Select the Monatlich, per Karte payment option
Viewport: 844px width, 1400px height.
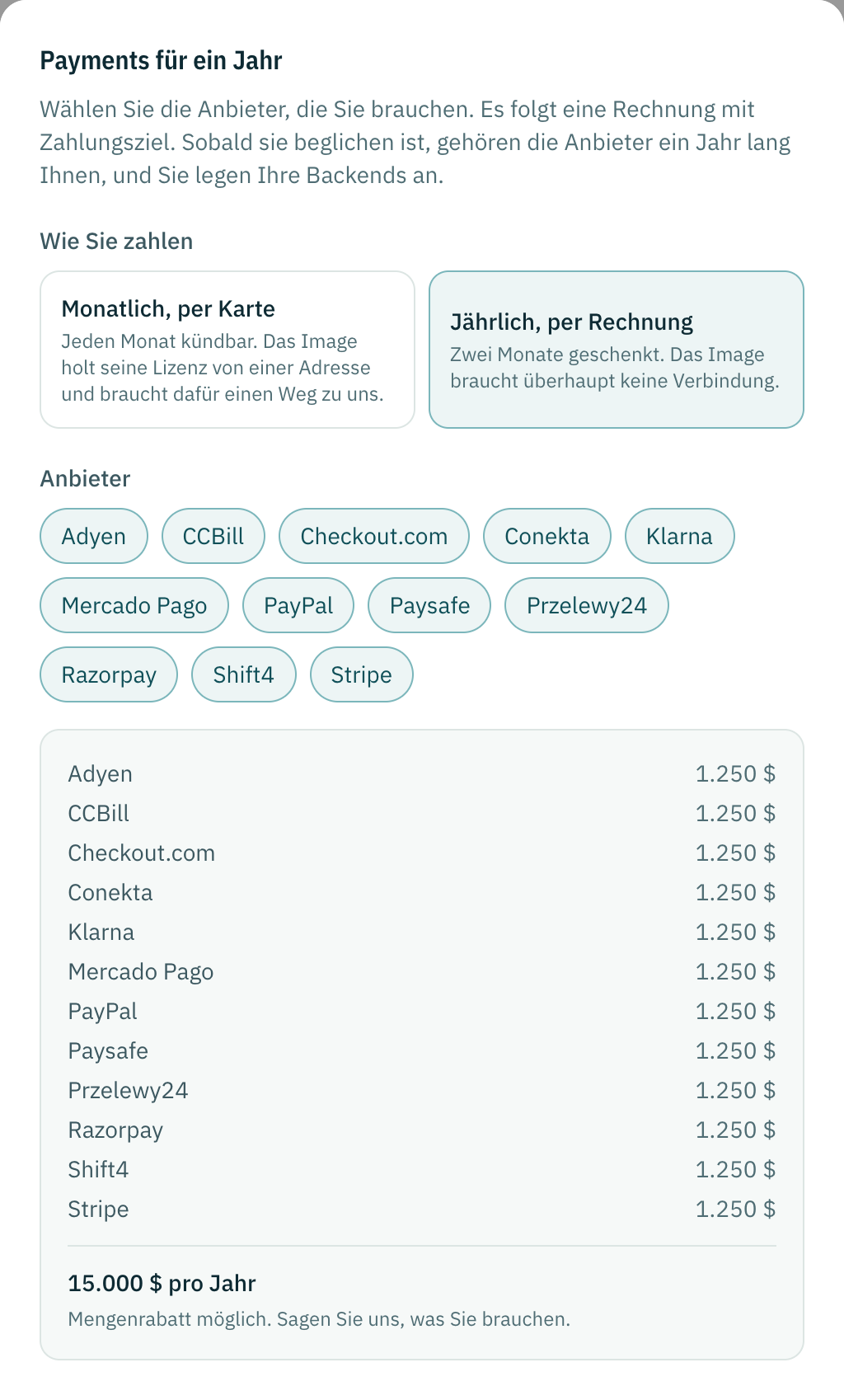pyautogui.click(x=227, y=350)
